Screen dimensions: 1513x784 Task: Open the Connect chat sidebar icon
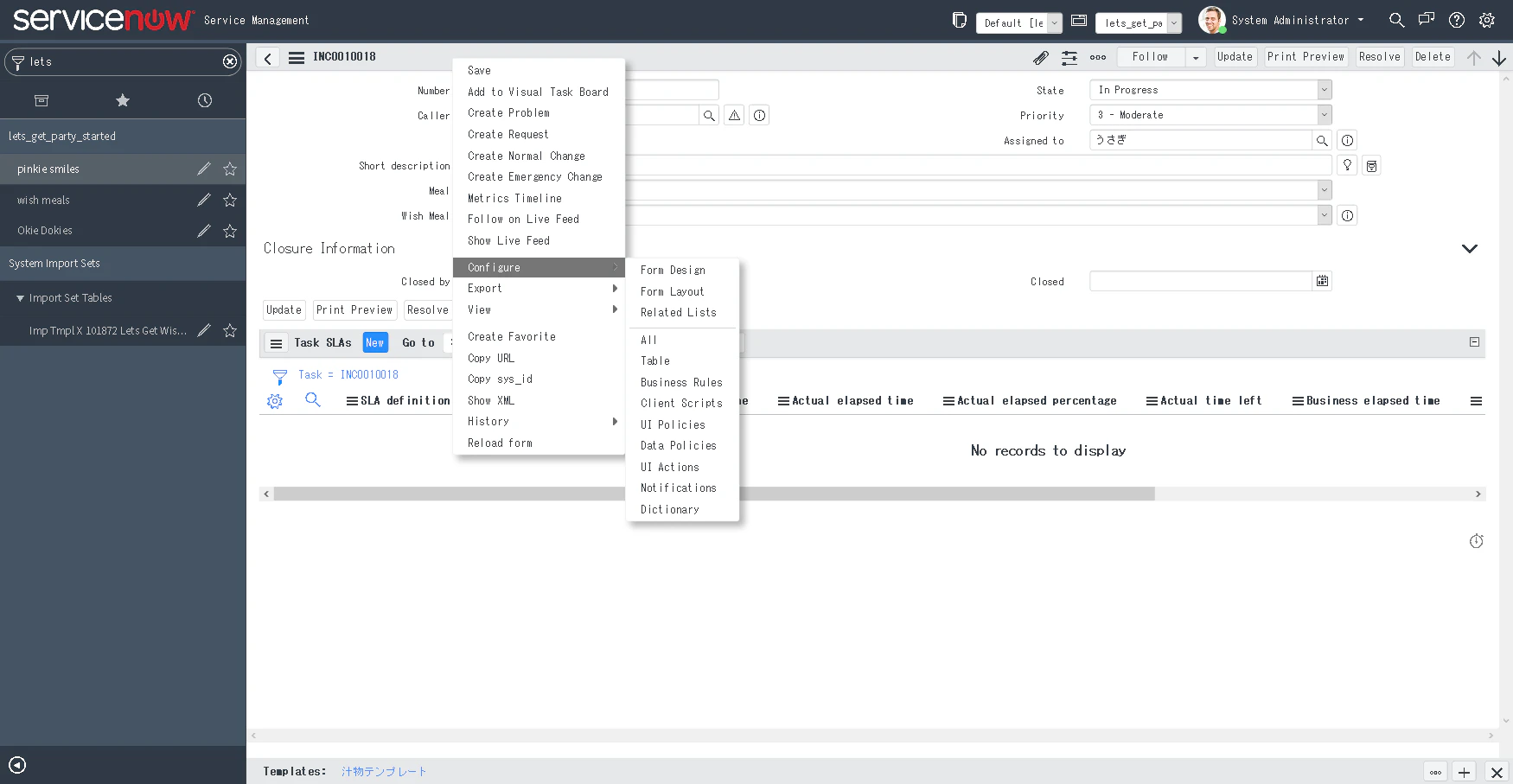click(1427, 20)
